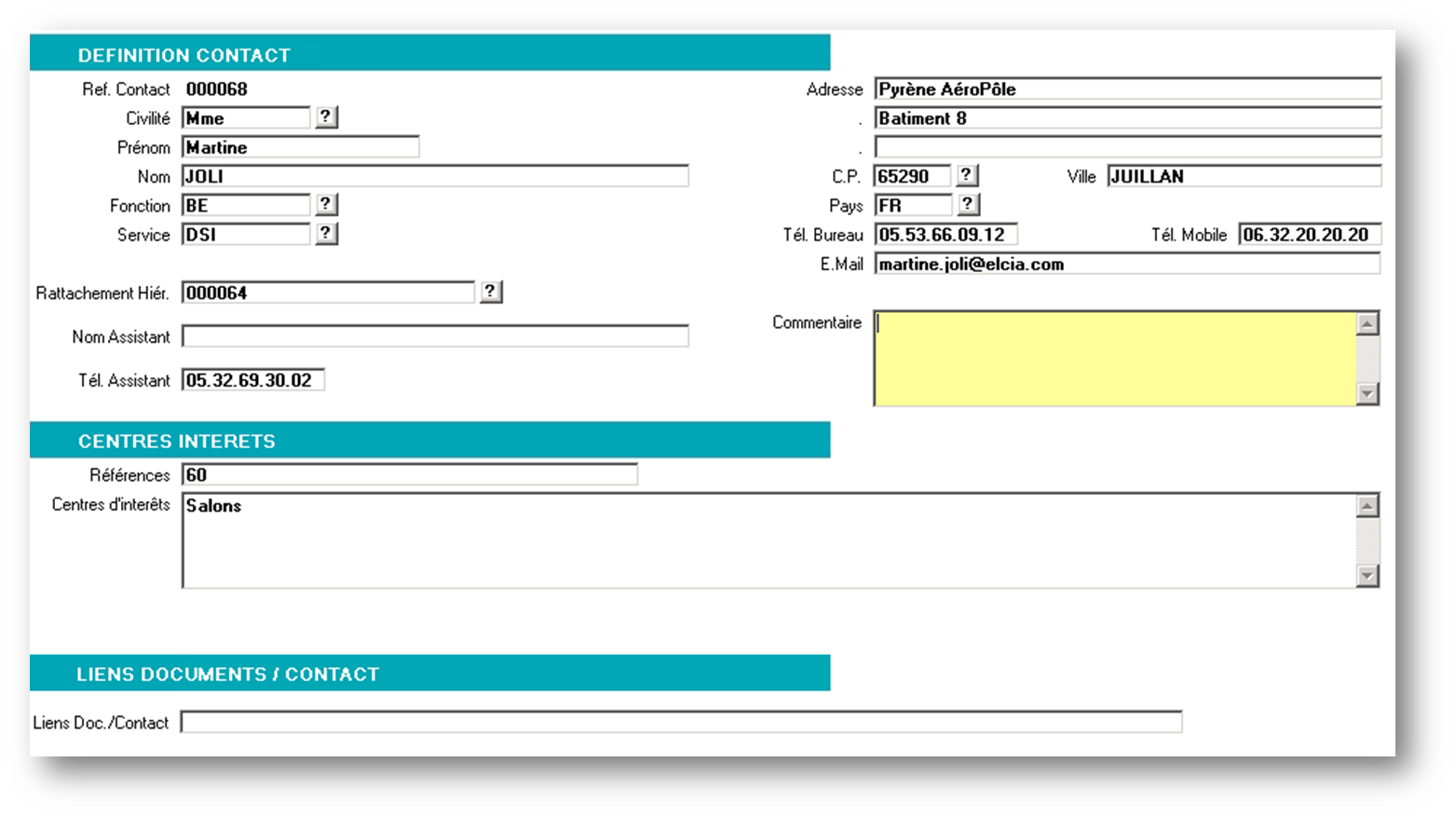Image resolution: width=1456 pixels, height=817 pixels.
Task: Focus the Liens Doc./Contact field
Action: coord(680,722)
